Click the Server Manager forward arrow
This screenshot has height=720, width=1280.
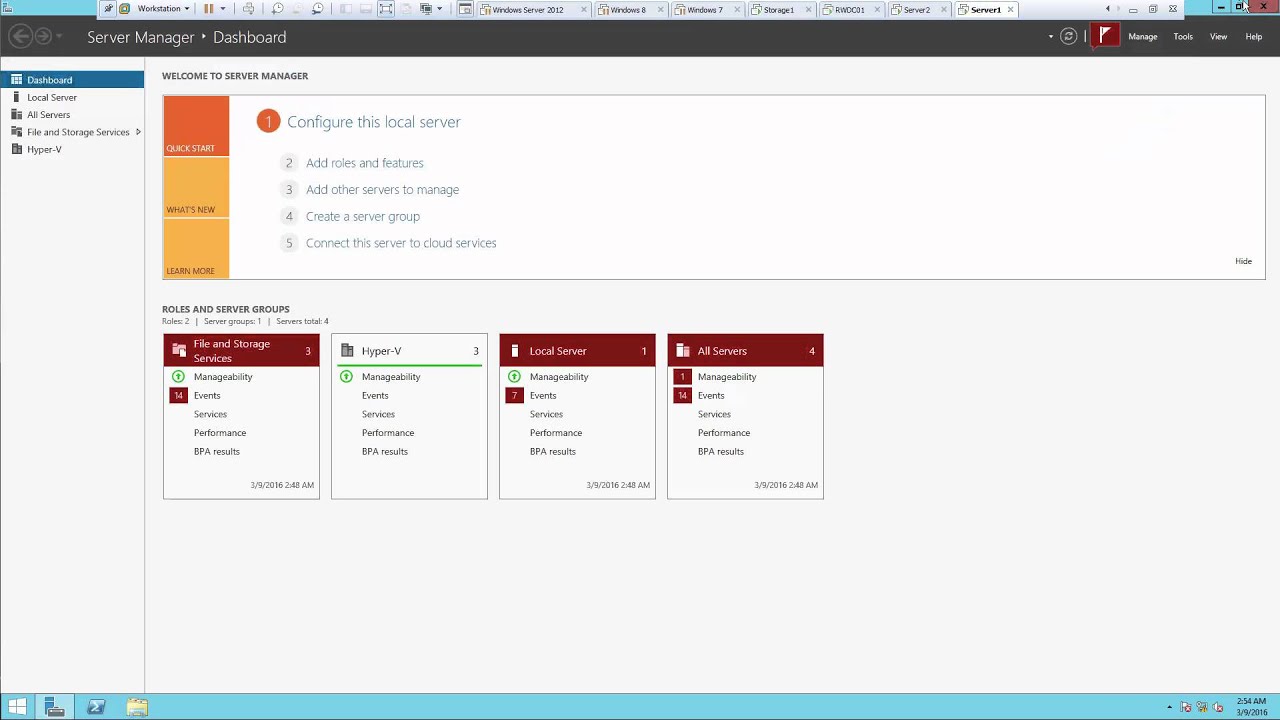tap(43, 36)
